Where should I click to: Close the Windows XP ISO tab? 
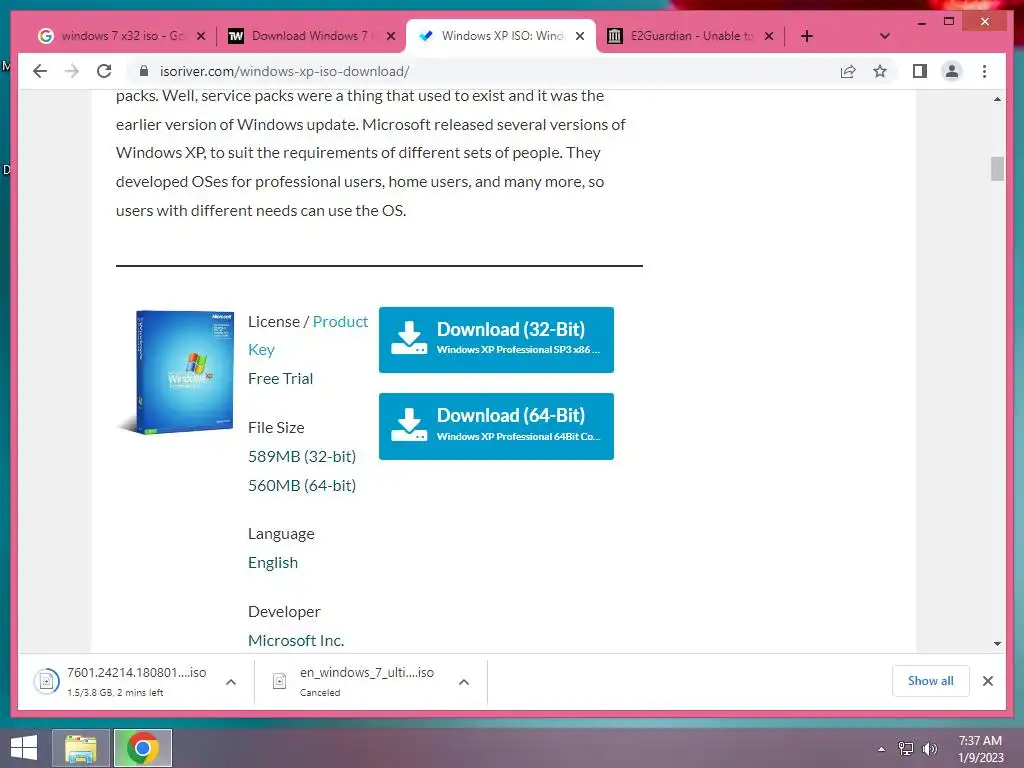tap(580, 36)
